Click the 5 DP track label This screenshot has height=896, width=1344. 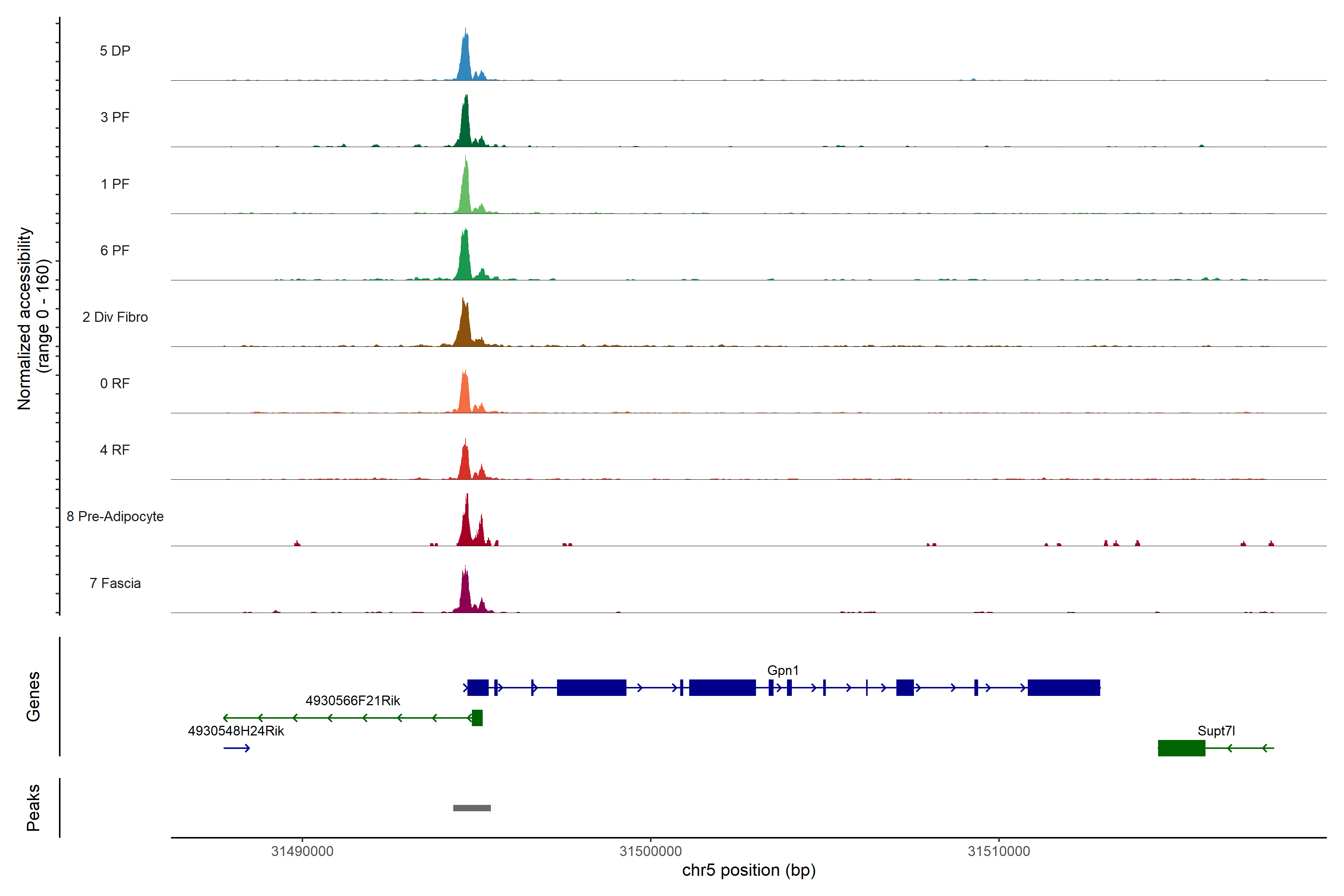click(x=115, y=51)
